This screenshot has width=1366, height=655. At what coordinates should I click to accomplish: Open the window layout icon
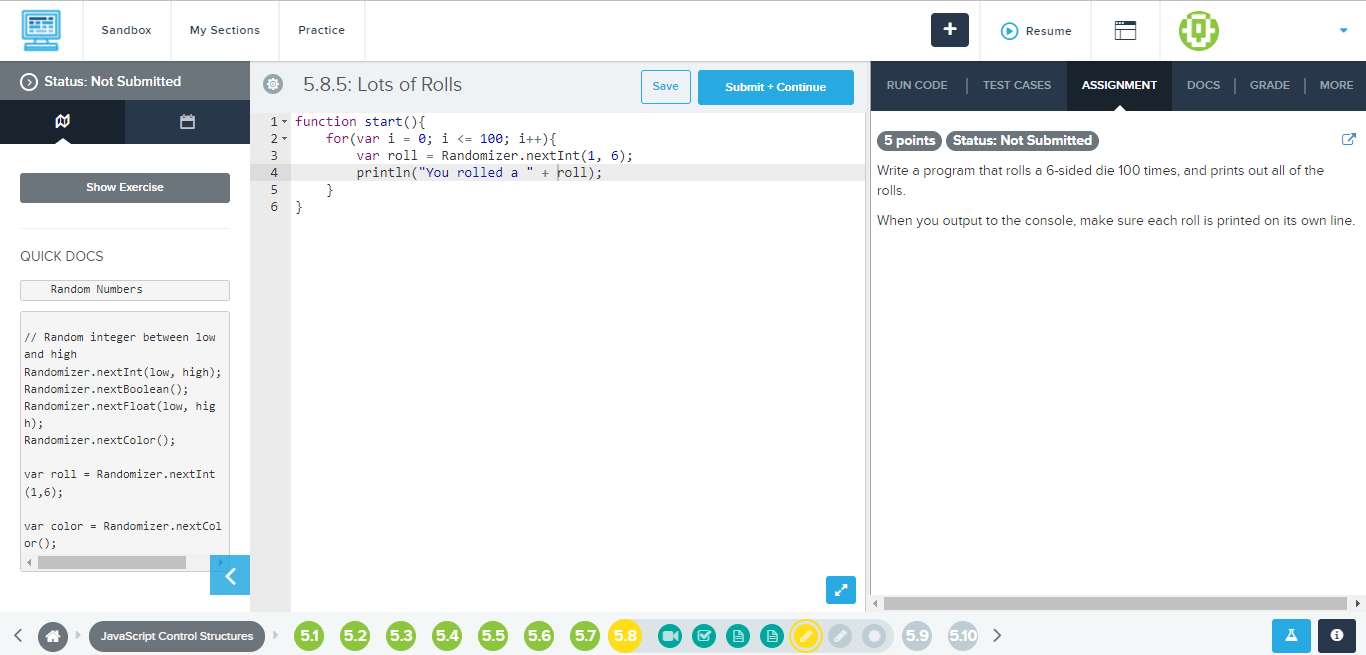[1126, 31]
